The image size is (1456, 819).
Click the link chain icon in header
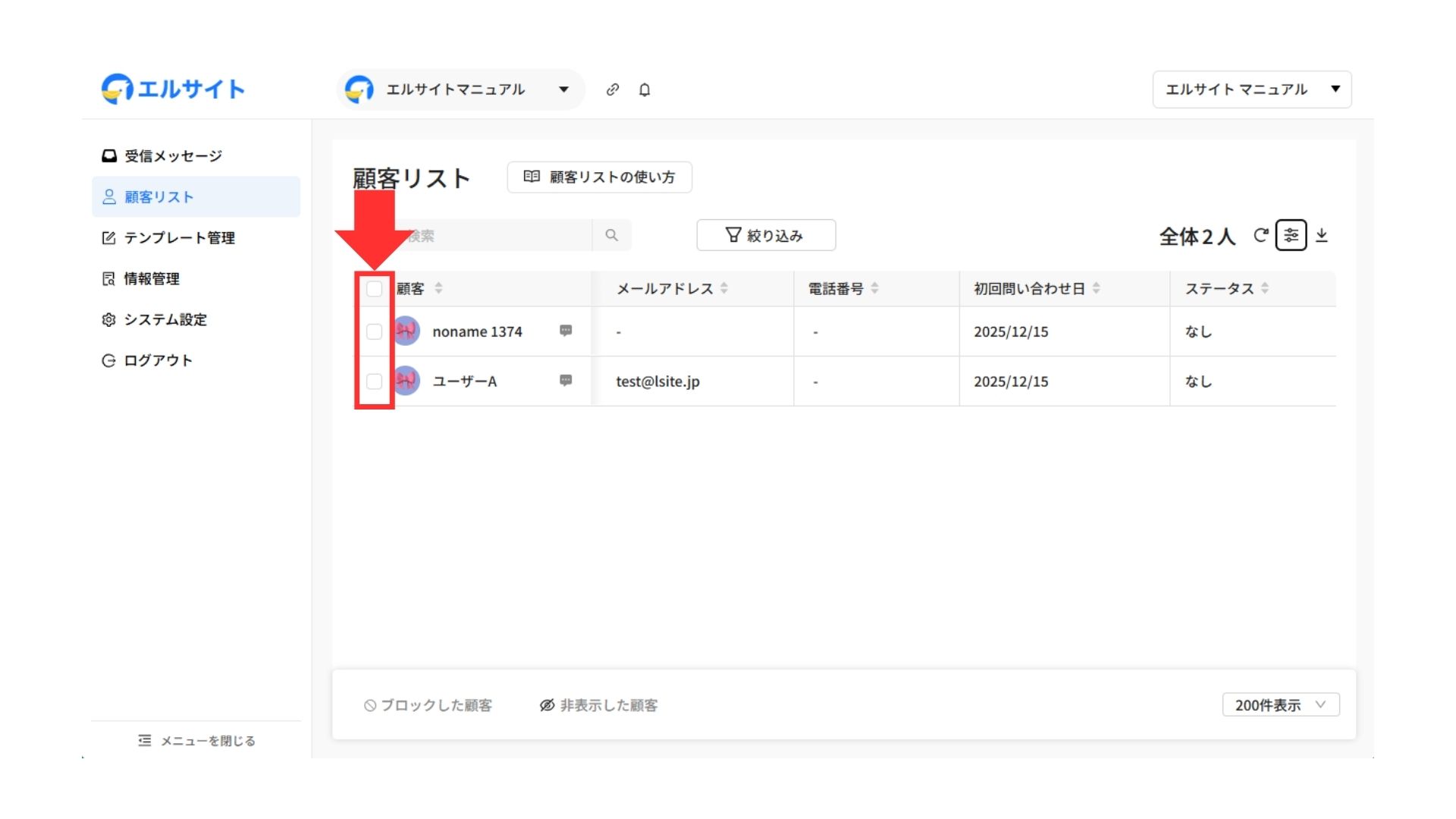[x=612, y=89]
